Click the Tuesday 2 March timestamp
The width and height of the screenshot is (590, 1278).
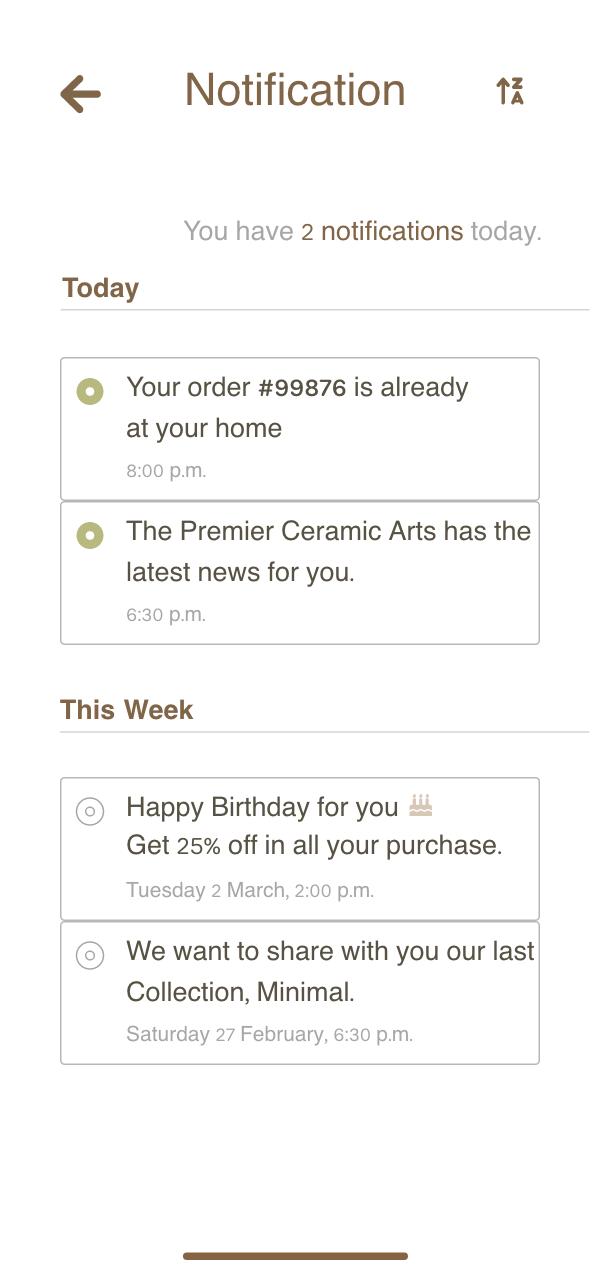pyautogui.click(x=250, y=890)
